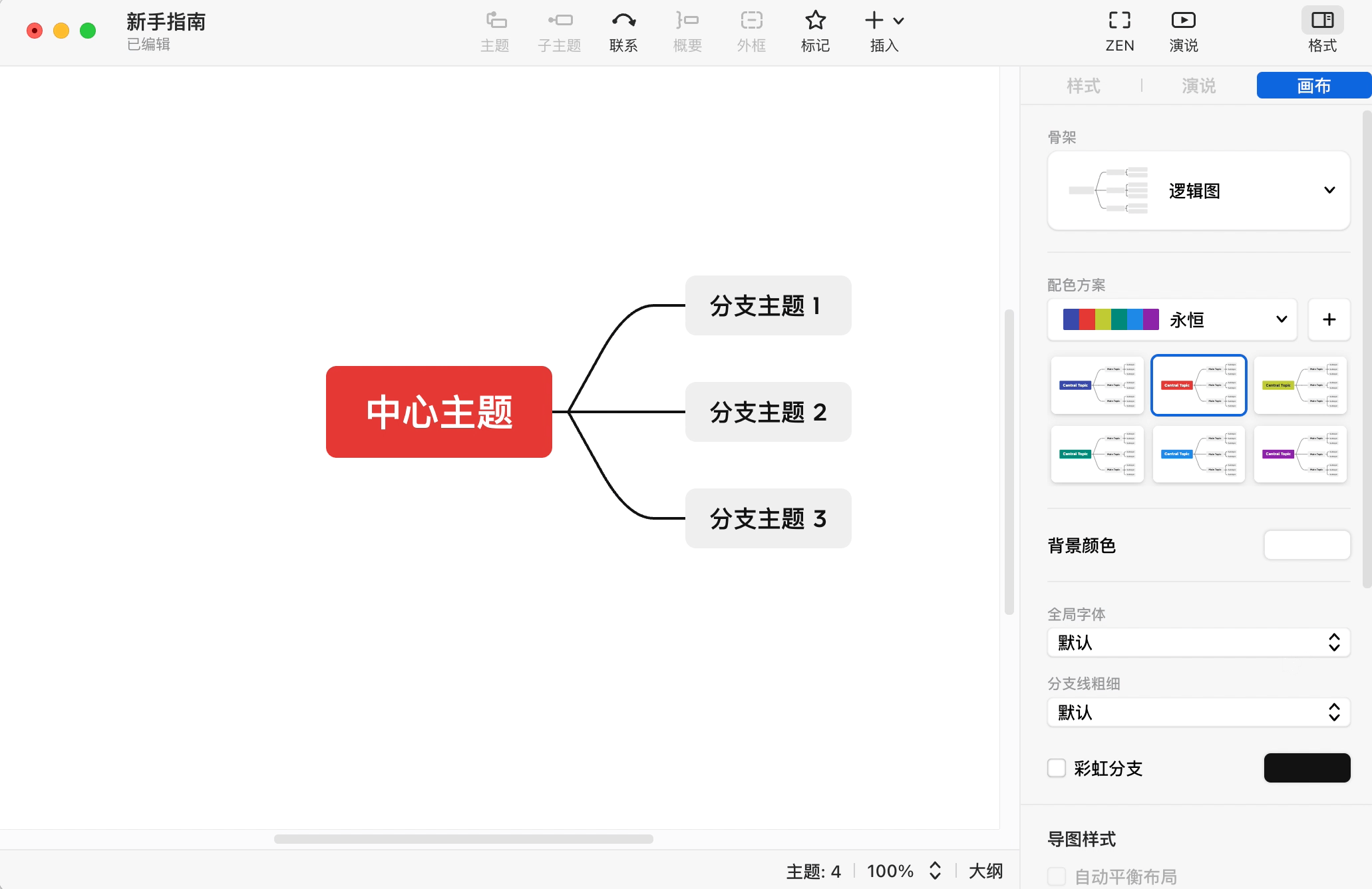Start 演说 presentation mode
The width and height of the screenshot is (1372, 889).
1182,30
